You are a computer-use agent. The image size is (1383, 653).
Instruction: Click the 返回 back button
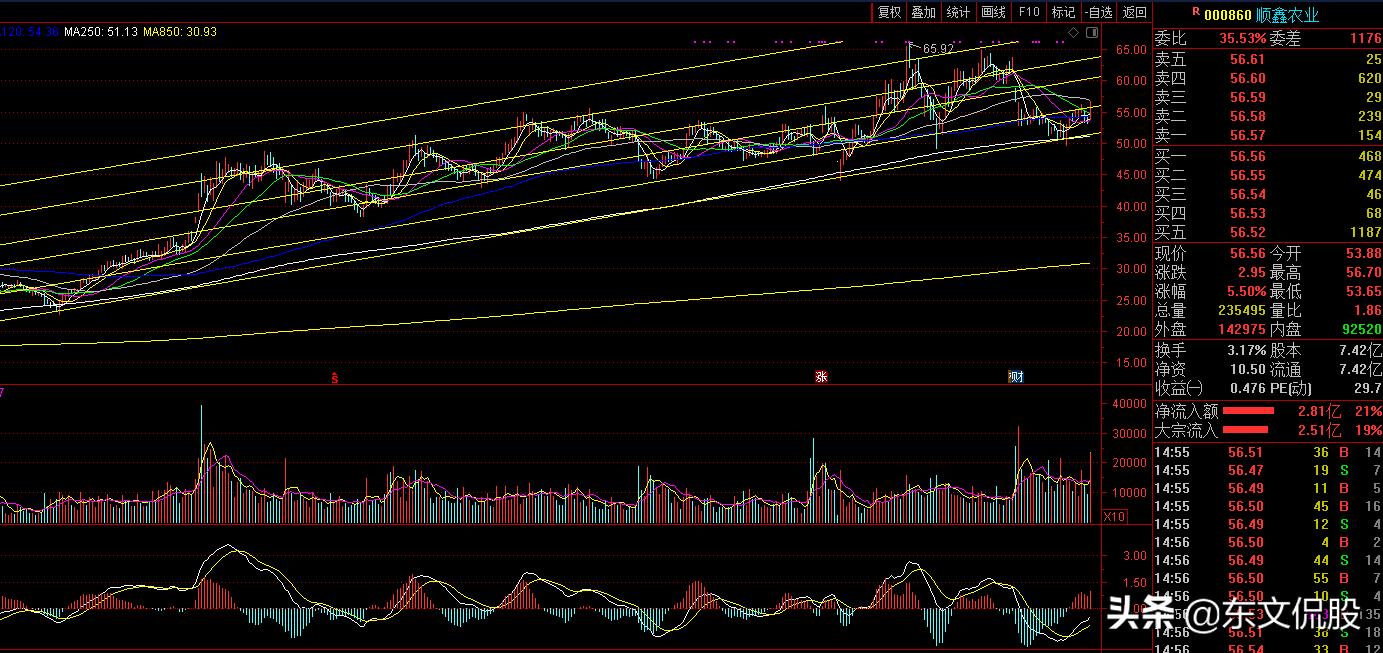tap(1135, 12)
